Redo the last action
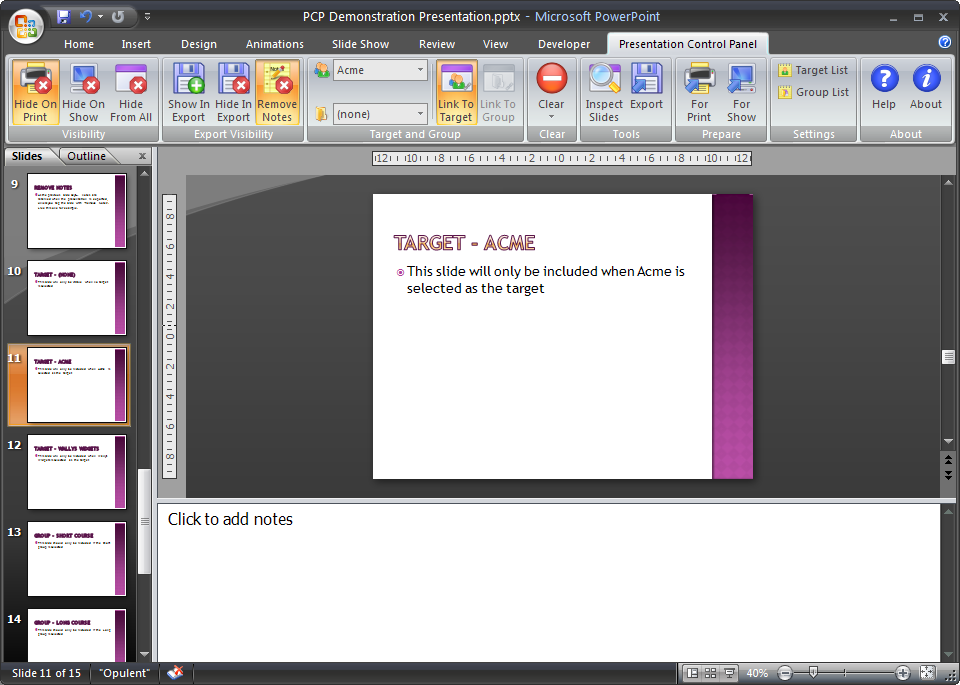 click(118, 17)
